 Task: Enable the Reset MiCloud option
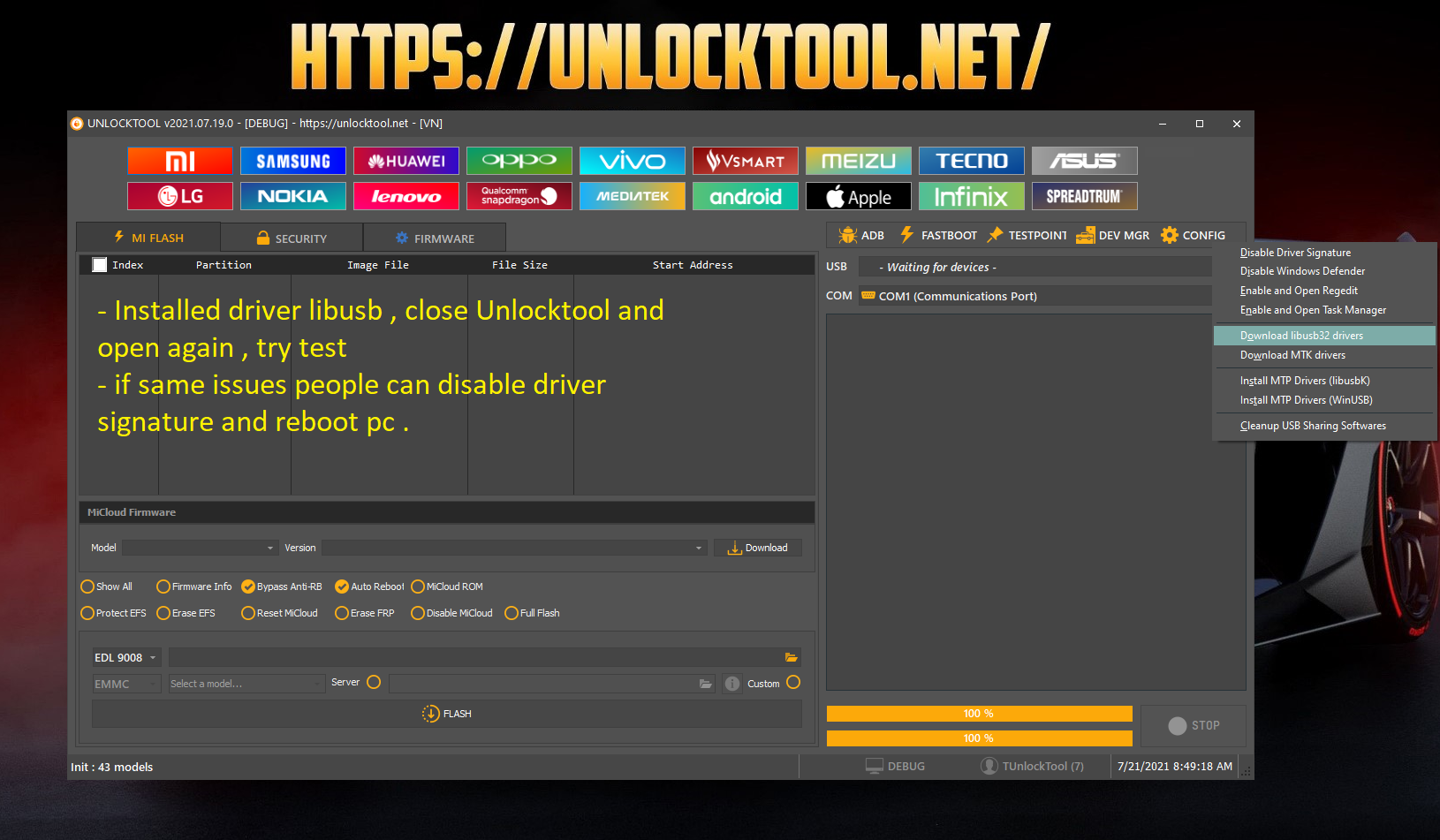coord(279,613)
